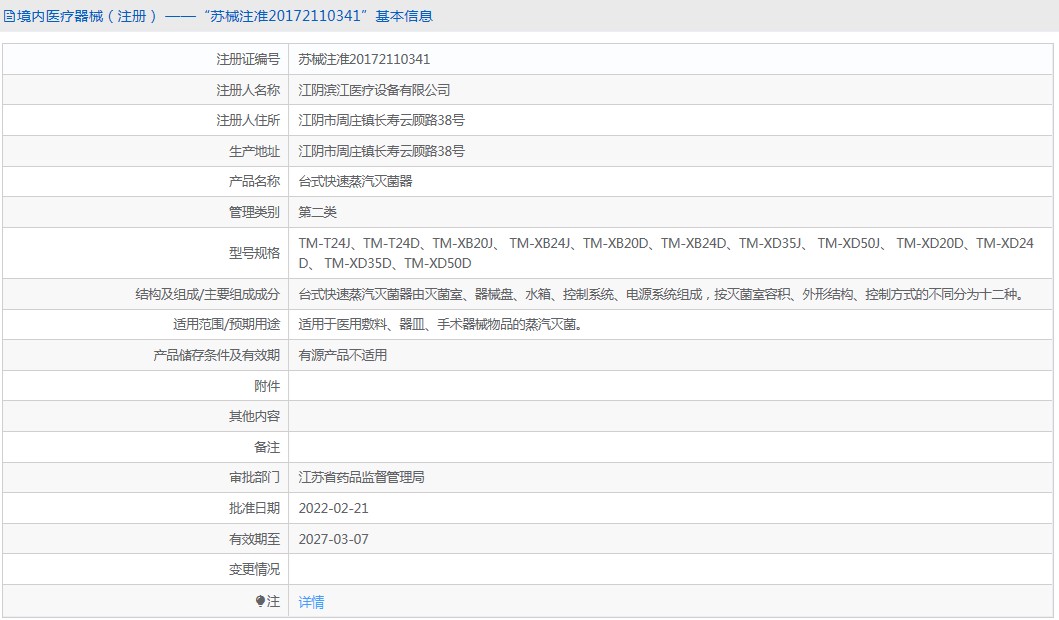Image resolution: width=1059 pixels, height=620 pixels.
Task: Click the 管理类别 row label
Action: 254,212
